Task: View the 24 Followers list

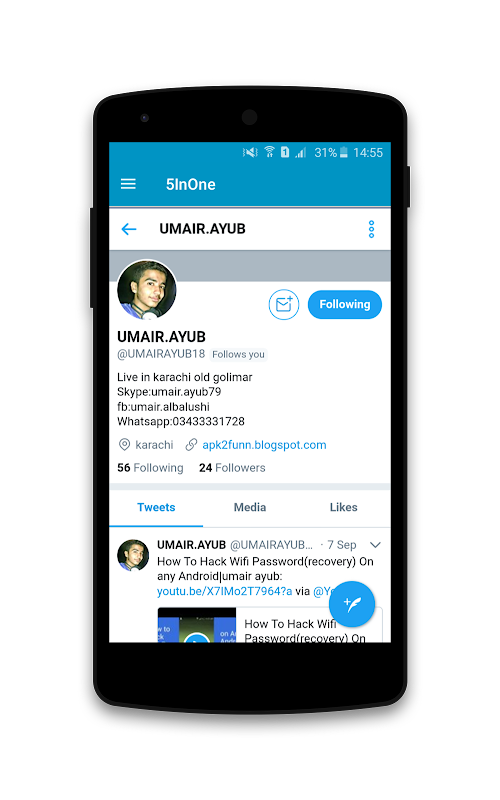Action: [x=232, y=468]
